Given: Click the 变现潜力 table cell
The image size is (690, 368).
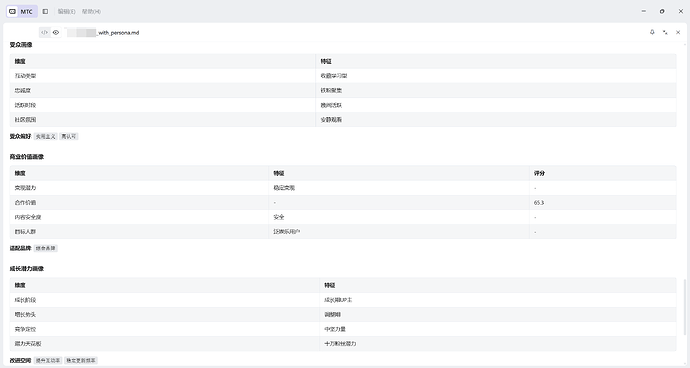Looking at the screenshot, I should (x=139, y=188).
